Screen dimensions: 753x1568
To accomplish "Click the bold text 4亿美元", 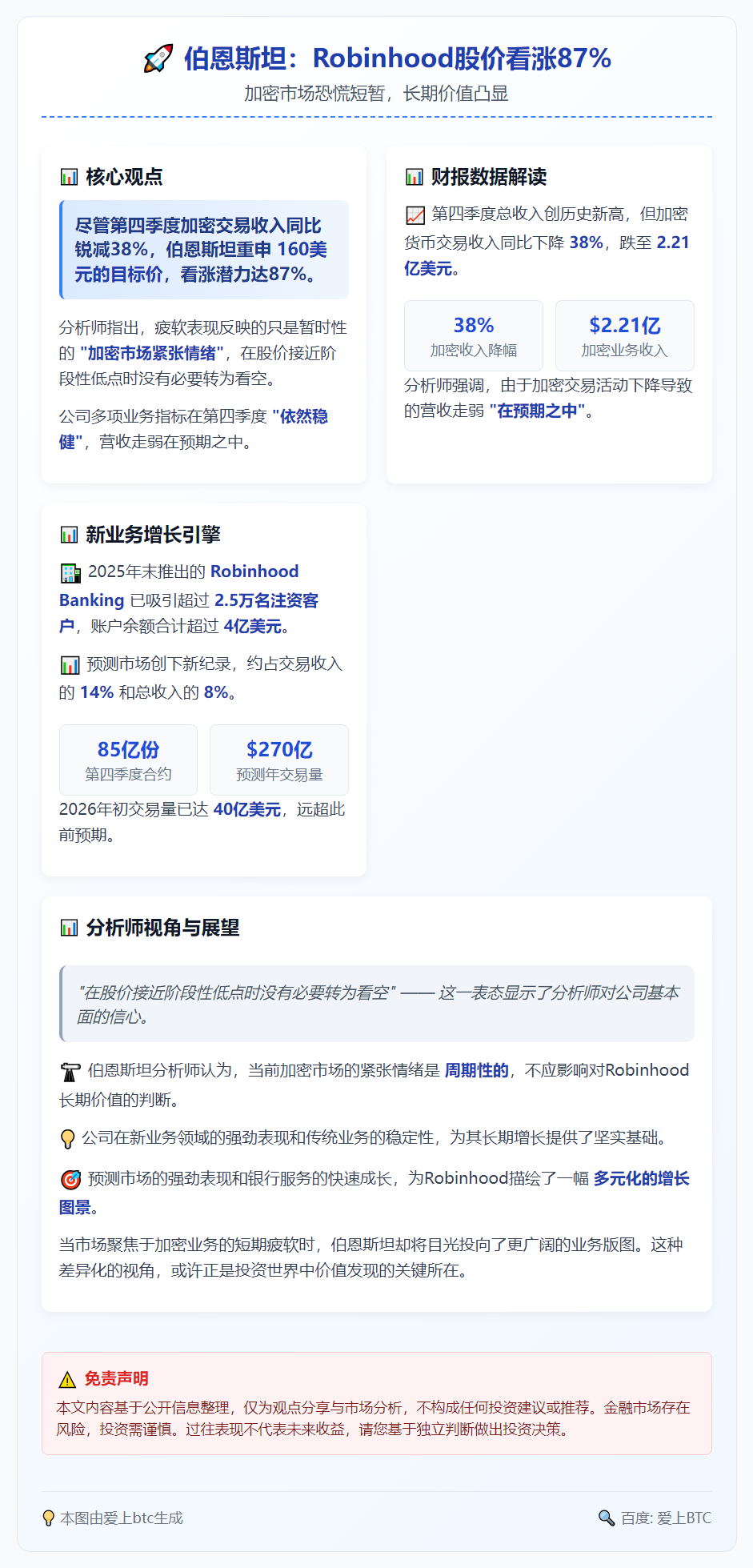I will (253, 626).
